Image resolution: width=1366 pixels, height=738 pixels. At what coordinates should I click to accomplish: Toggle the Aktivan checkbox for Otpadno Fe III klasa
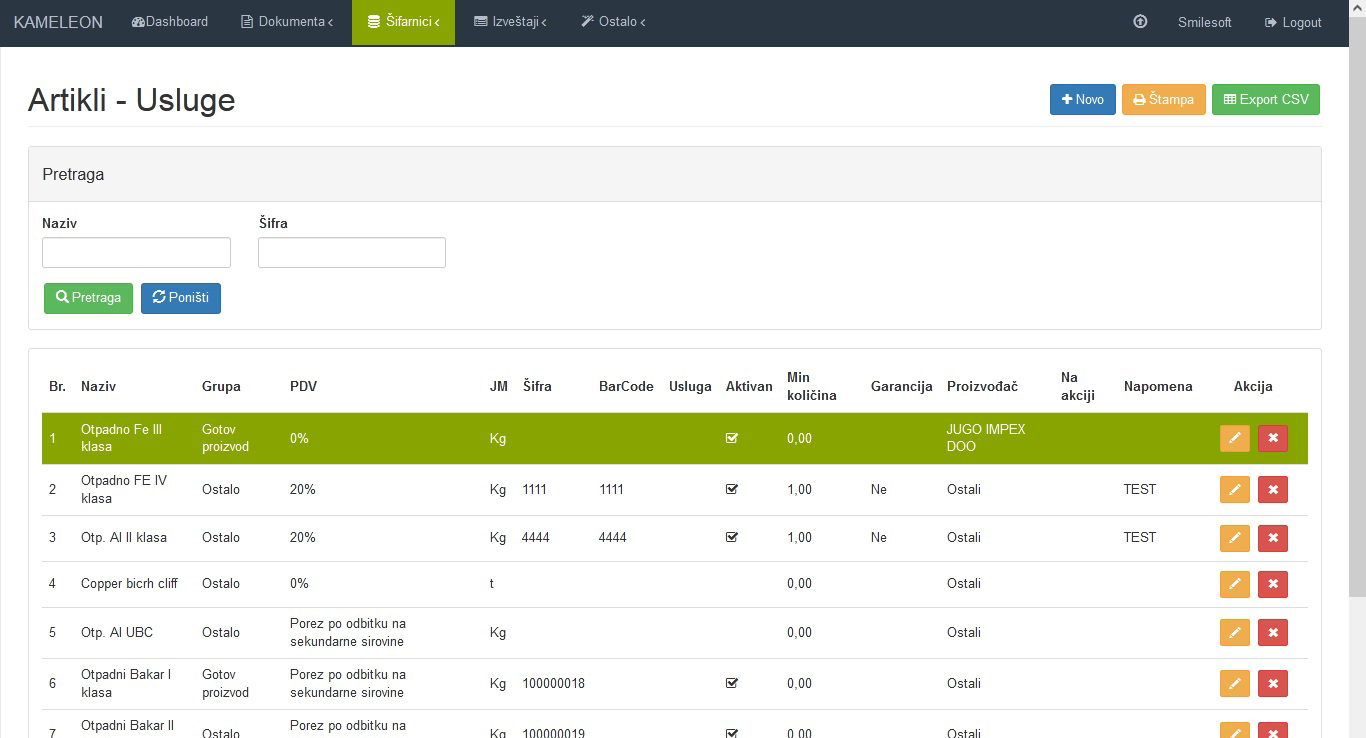[x=731, y=438]
